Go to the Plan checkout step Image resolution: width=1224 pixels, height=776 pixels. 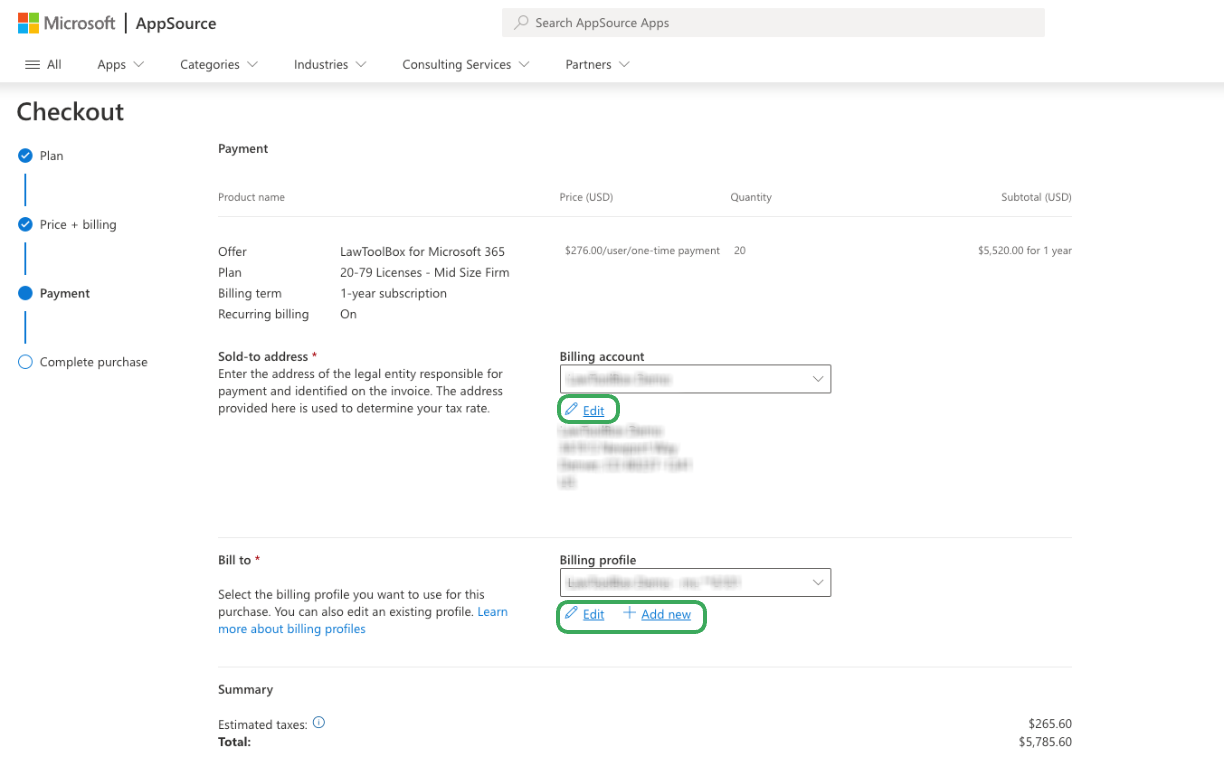(52, 156)
